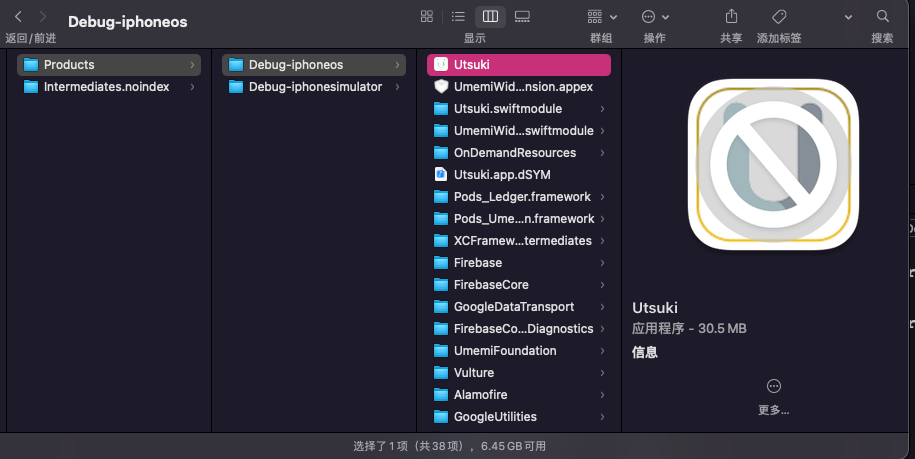This screenshot has width=915, height=459.
Task: Select the GoogleUtilities folder
Action: click(519, 417)
